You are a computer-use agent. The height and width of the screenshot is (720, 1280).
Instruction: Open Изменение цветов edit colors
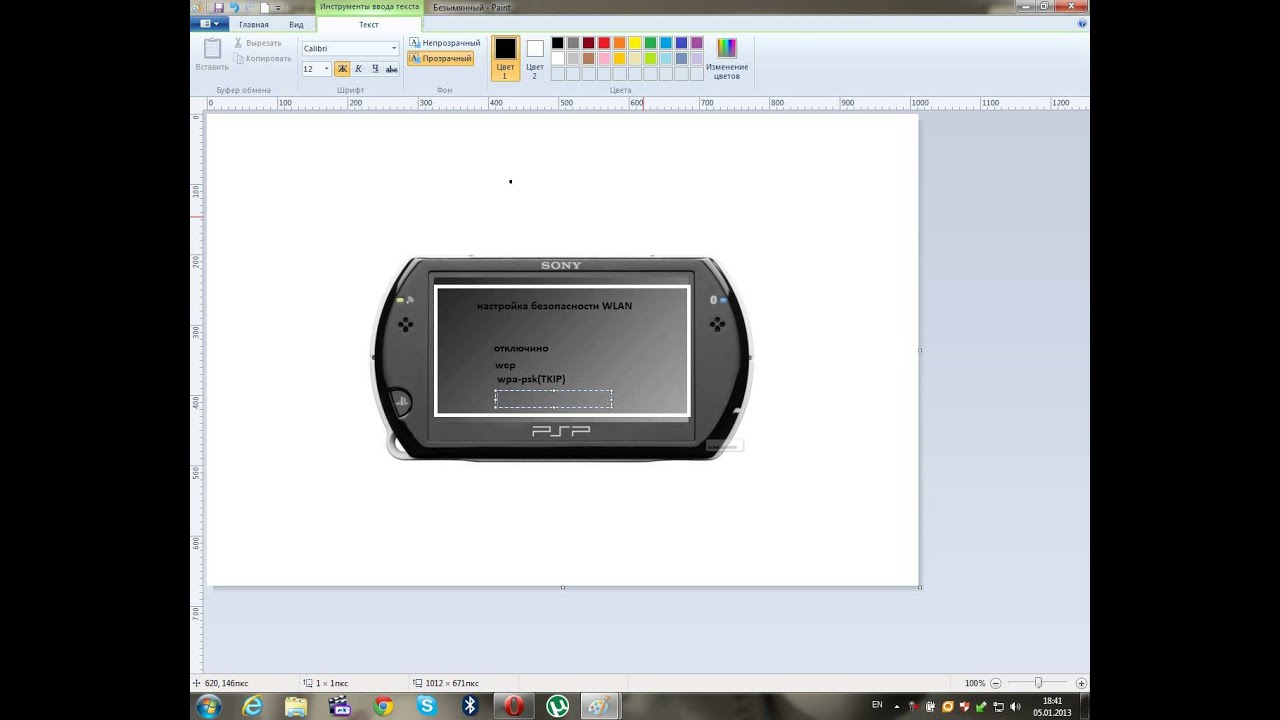tap(727, 58)
